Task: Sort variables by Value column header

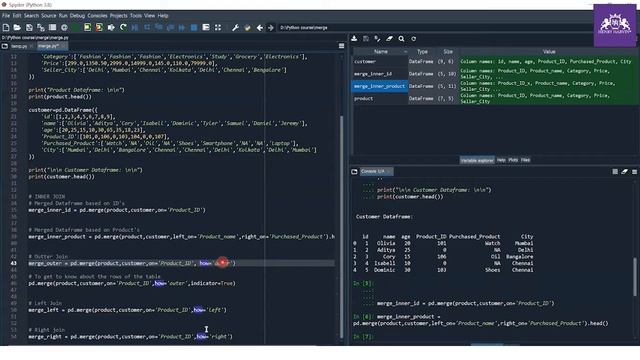Action: [549, 52]
